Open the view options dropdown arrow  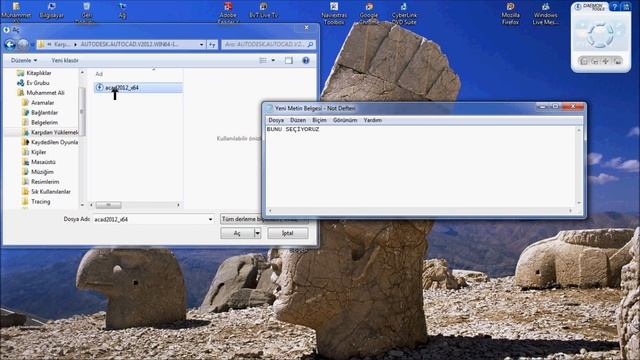click(x=273, y=60)
